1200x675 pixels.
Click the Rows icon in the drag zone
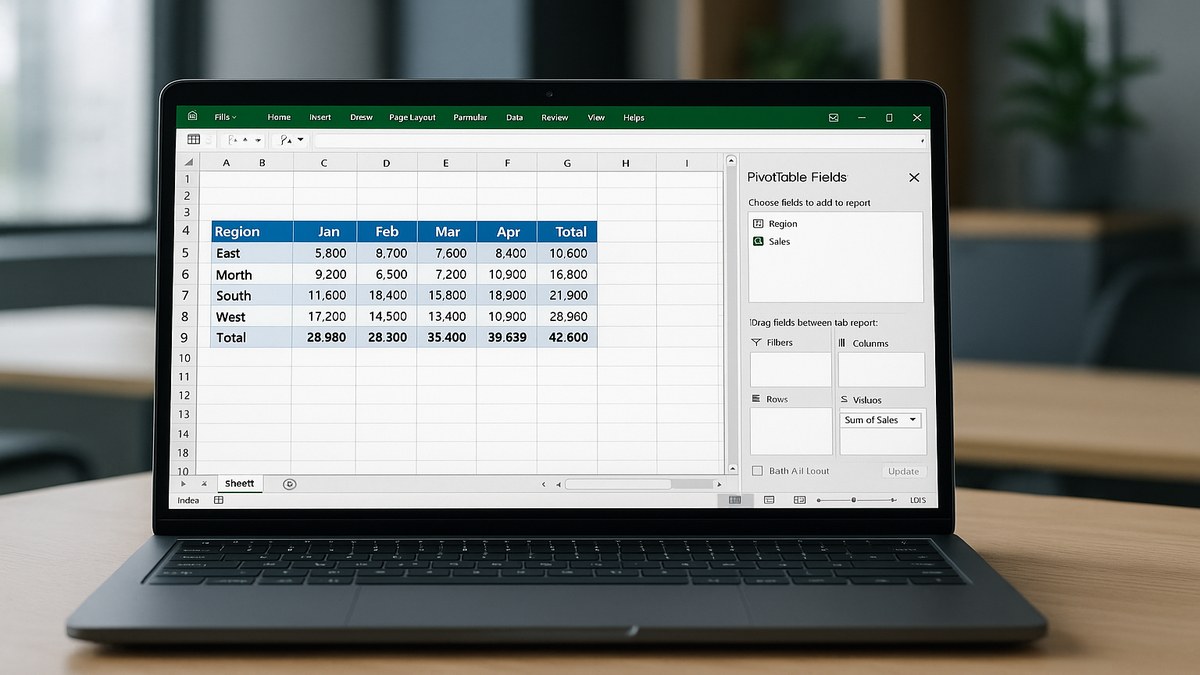[x=756, y=399]
